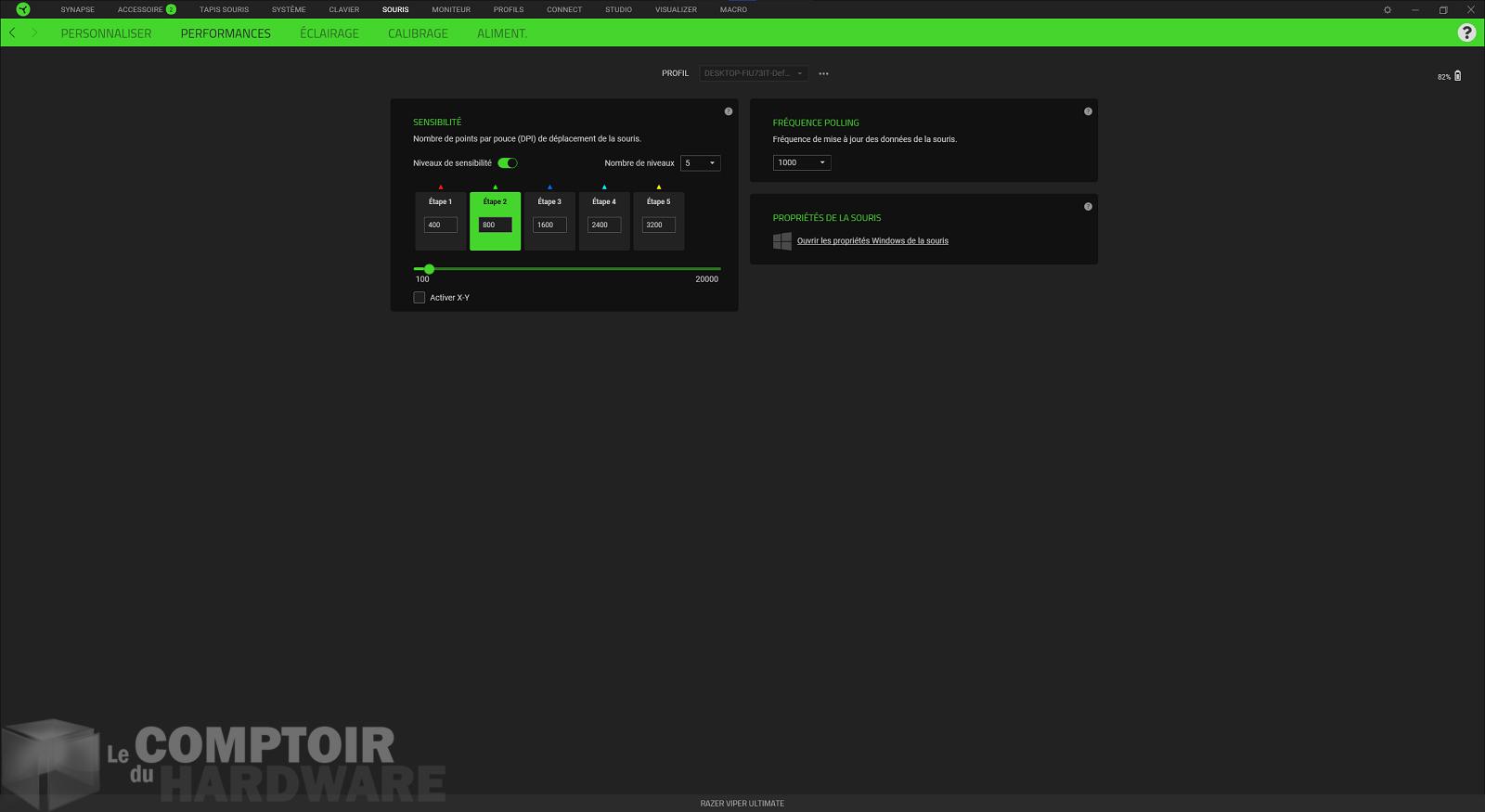Open the help question mark in green bar
Viewport: 1485px width, 812px height.
1466,32
